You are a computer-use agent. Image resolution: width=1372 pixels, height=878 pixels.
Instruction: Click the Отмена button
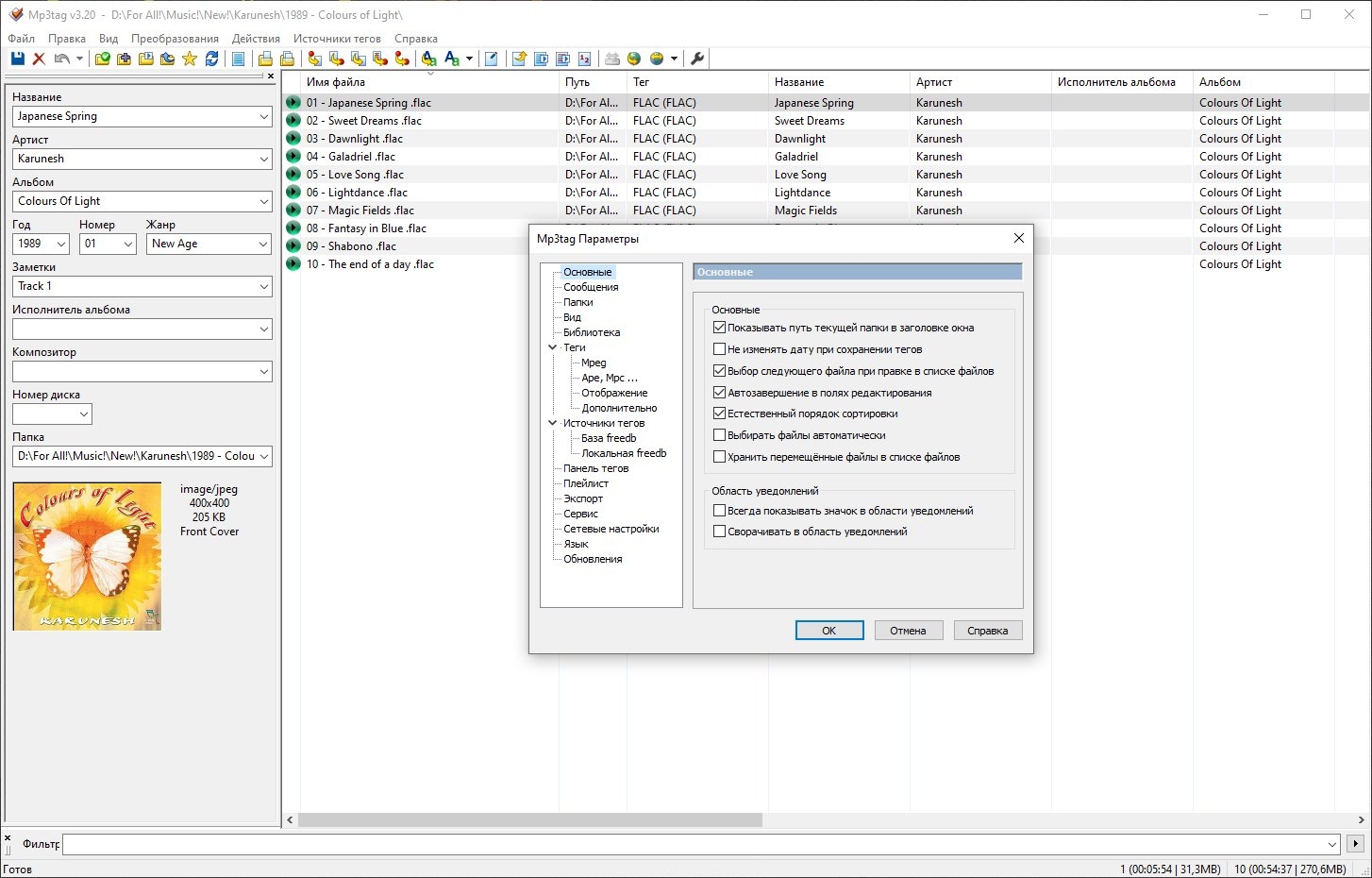coord(908,631)
